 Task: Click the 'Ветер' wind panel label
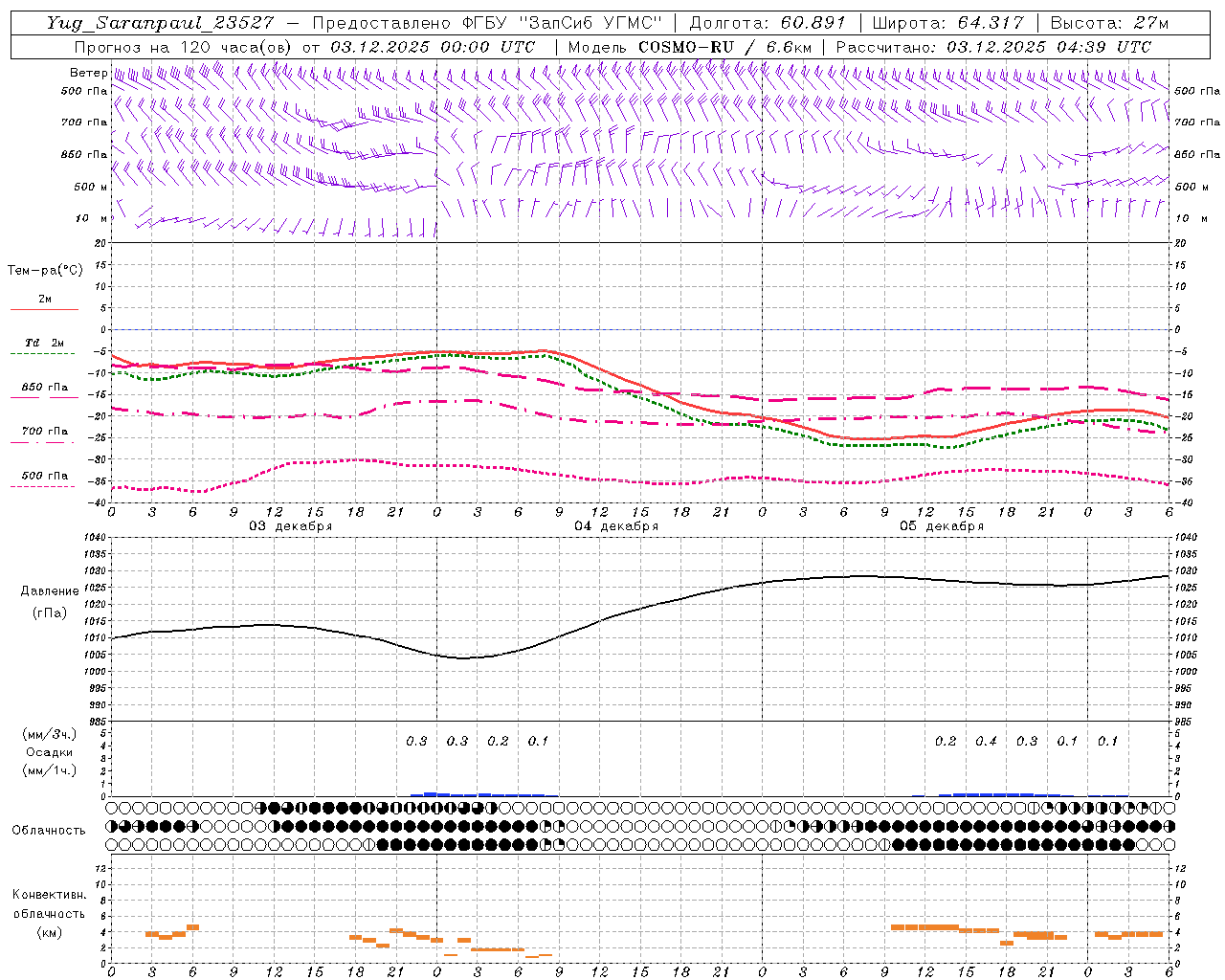point(88,73)
